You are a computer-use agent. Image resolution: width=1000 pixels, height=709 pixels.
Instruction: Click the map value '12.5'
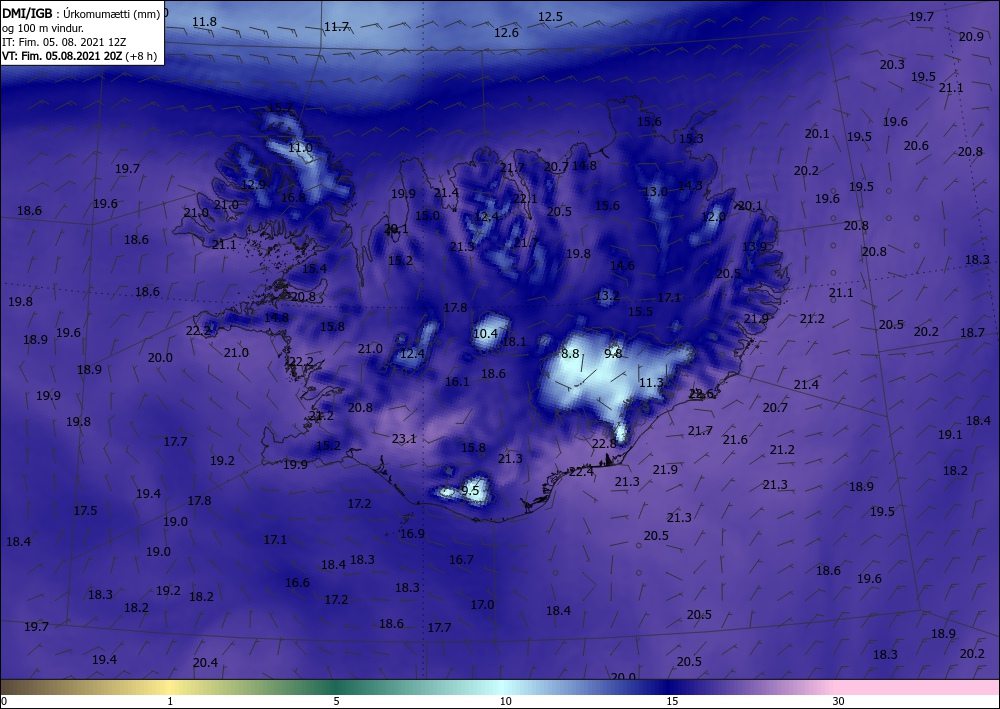coord(550,17)
